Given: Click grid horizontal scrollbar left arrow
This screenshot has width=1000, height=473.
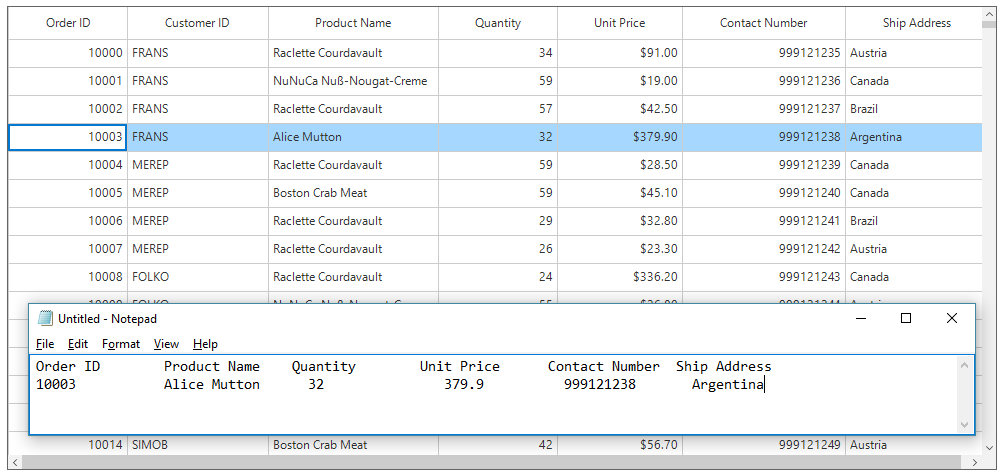Looking at the screenshot, I should [x=15, y=462].
